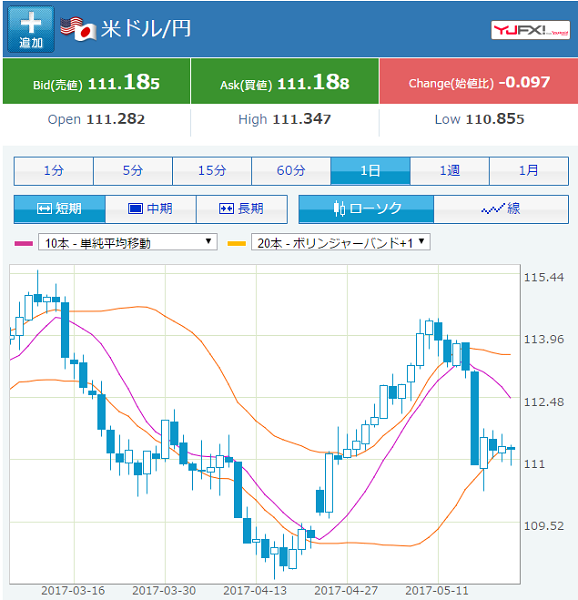Choose 線 line chart style
The width and height of the screenshot is (578, 600).
(501, 209)
